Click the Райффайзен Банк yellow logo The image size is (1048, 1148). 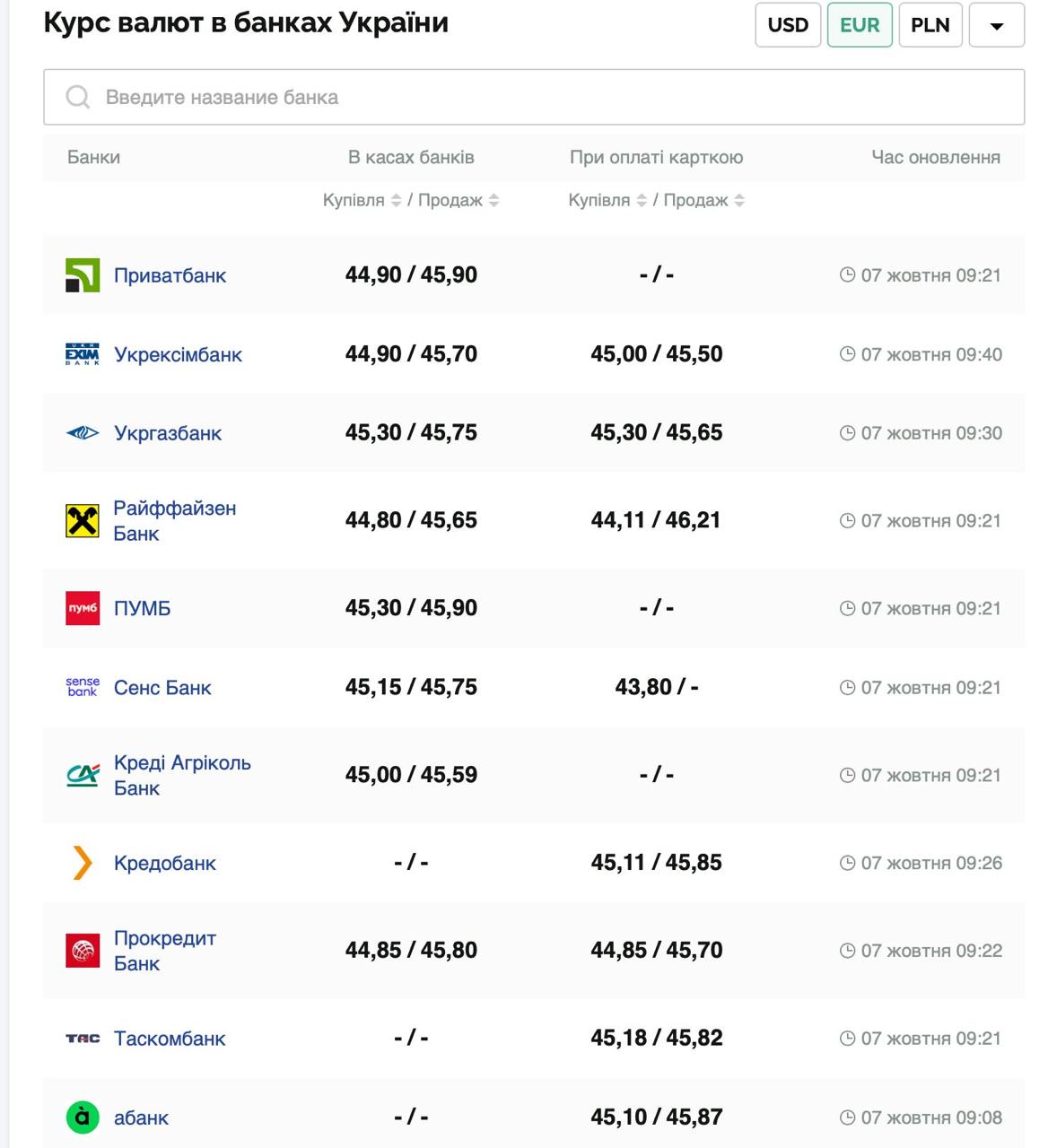83,520
